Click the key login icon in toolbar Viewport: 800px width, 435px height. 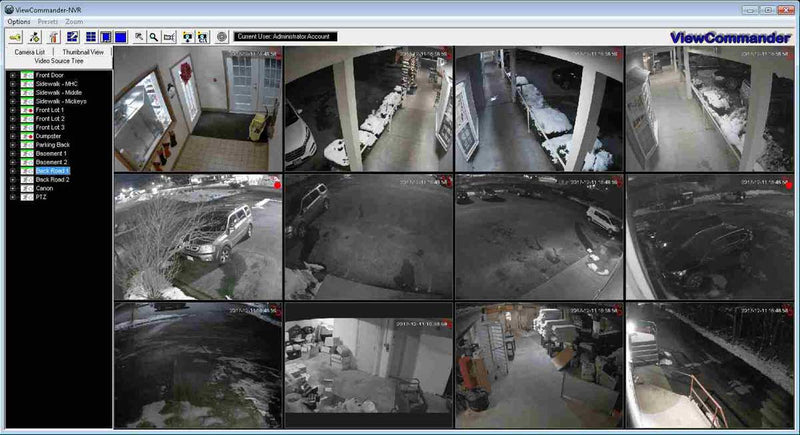click(15, 36)
